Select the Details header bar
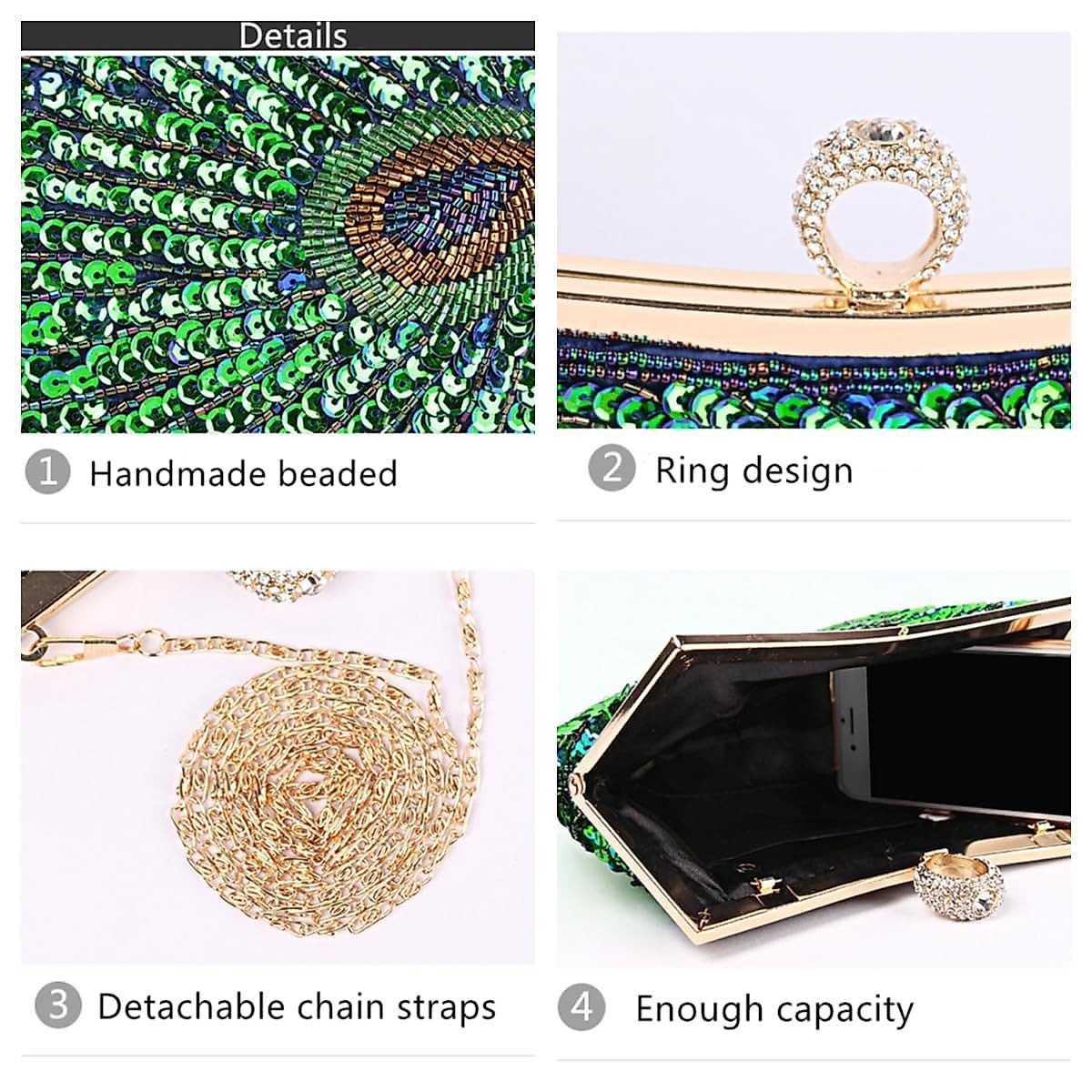 click(x=278, y=35)
